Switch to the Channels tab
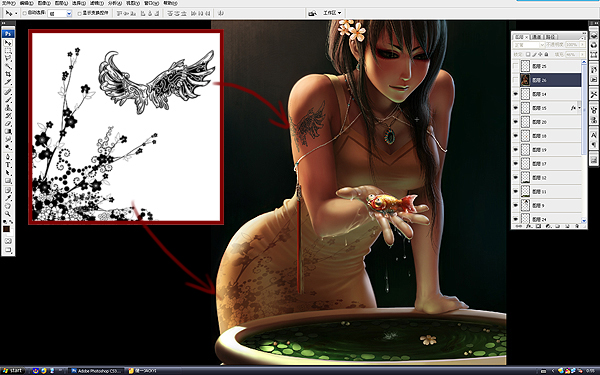 click(537, 37)
